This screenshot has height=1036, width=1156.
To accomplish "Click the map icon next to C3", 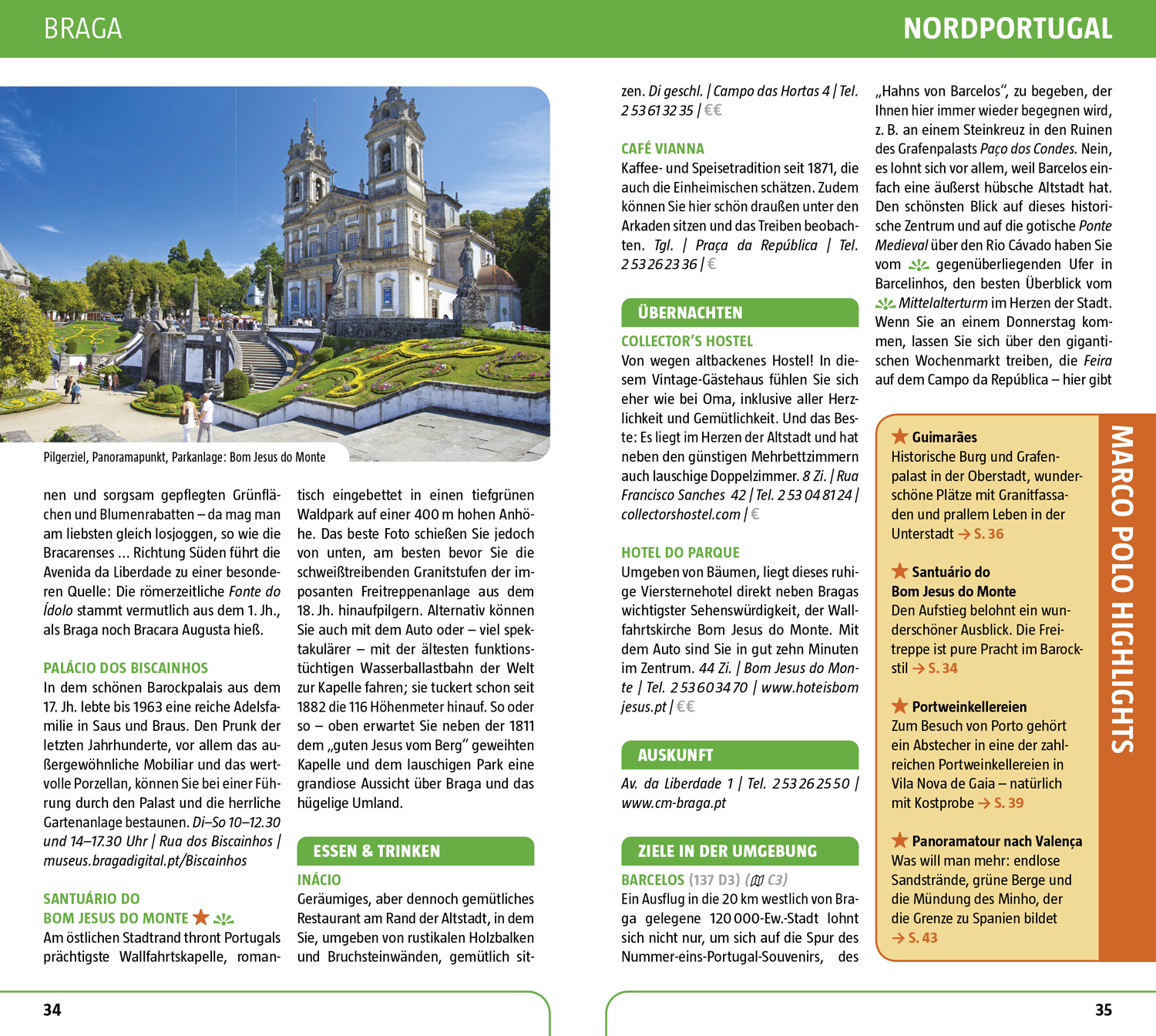I will (757, 880).
